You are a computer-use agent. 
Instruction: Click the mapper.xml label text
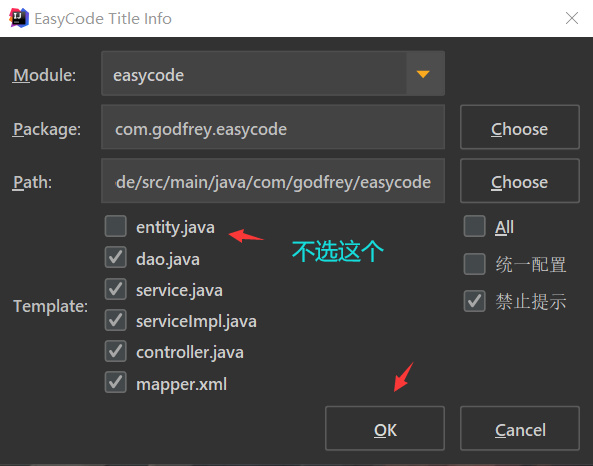point(182,384)
